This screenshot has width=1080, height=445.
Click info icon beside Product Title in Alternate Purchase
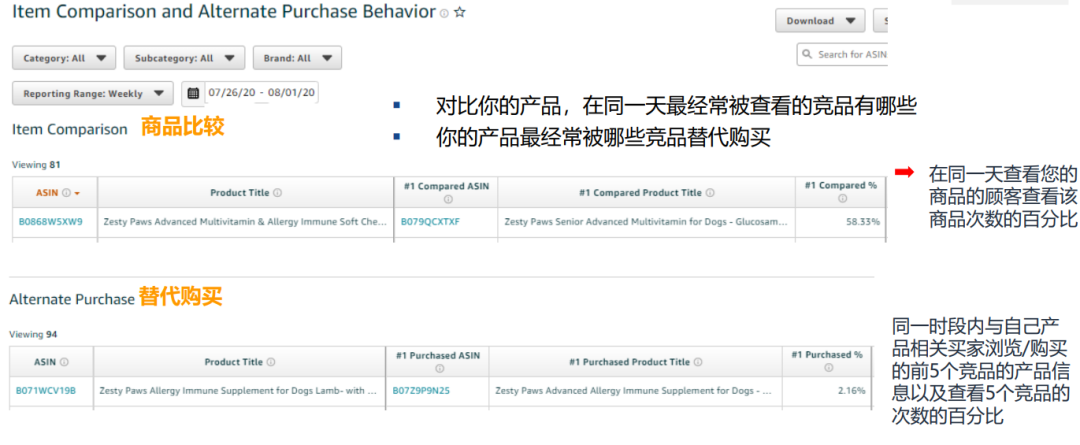click(271, 362)
